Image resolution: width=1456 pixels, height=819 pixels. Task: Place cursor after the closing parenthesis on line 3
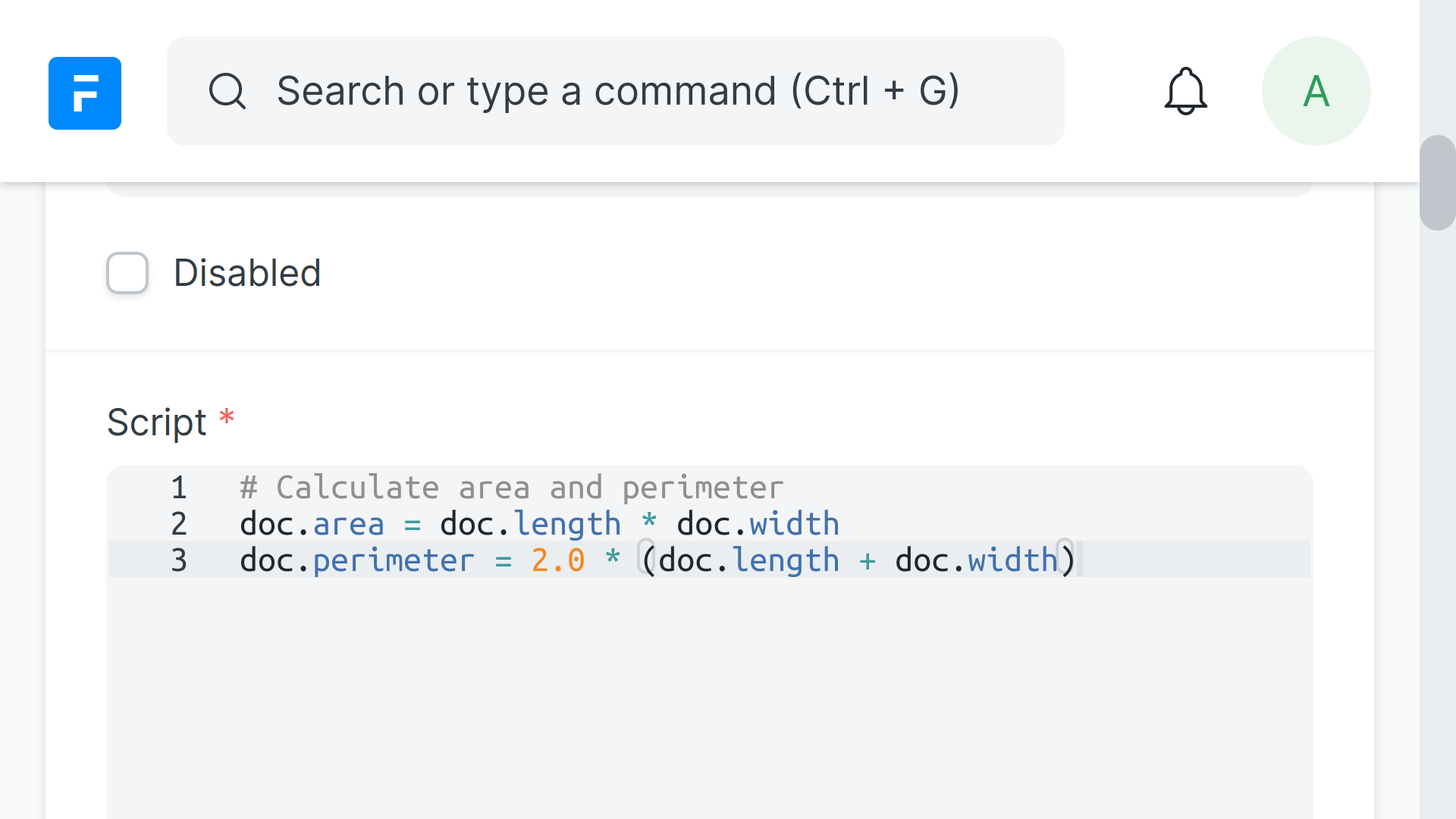coord(1078,560)
